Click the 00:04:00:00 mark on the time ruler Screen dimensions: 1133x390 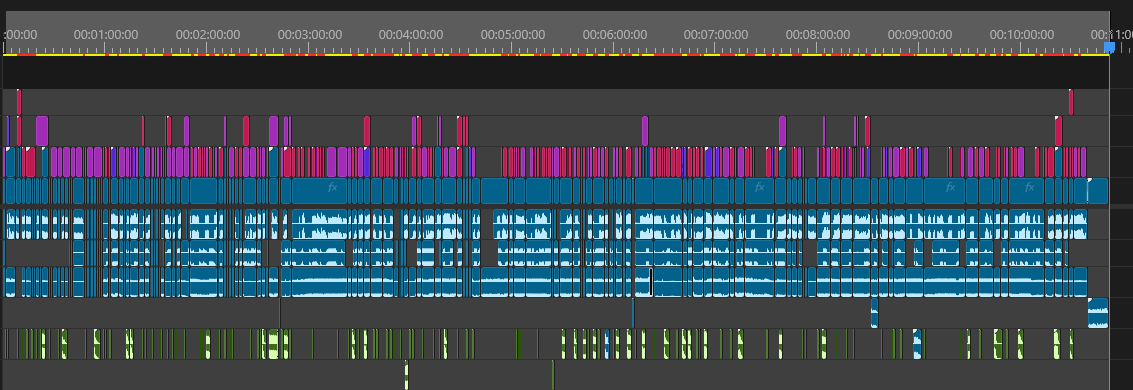point(410,34)
